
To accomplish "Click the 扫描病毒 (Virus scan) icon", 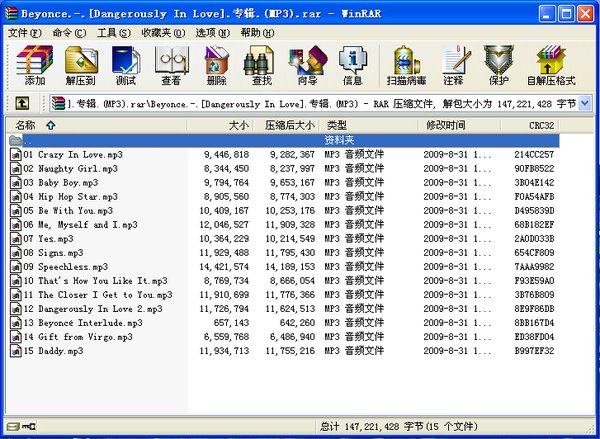I will [406, 65].
